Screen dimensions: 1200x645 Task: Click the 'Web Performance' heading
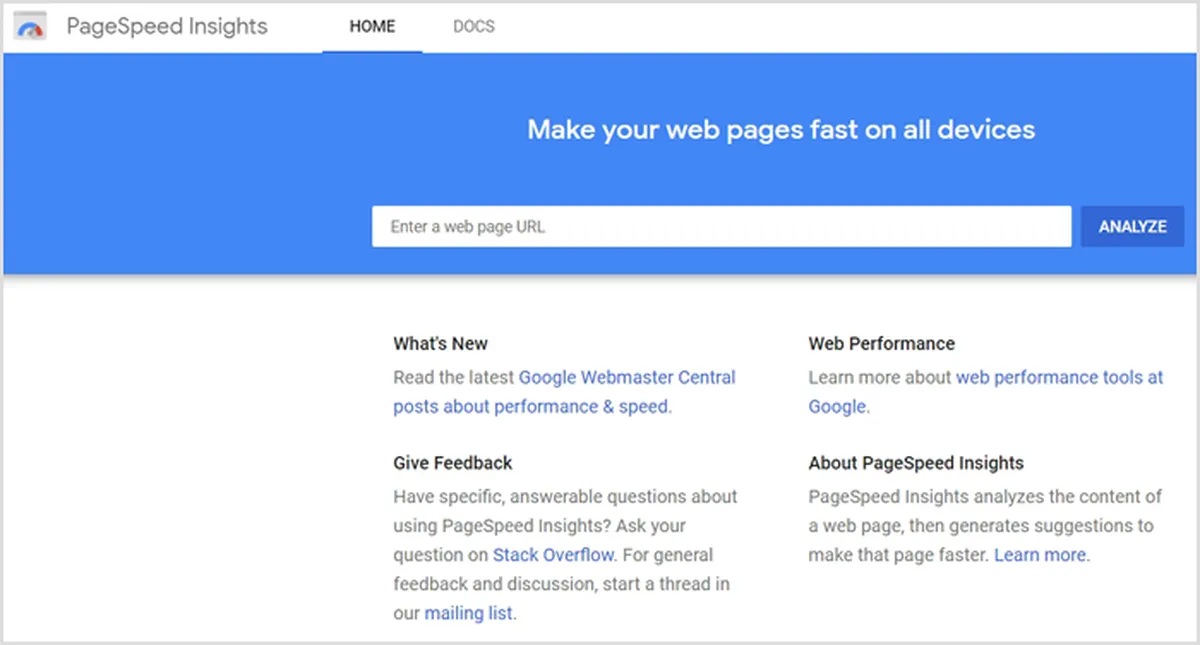(881, 343)
